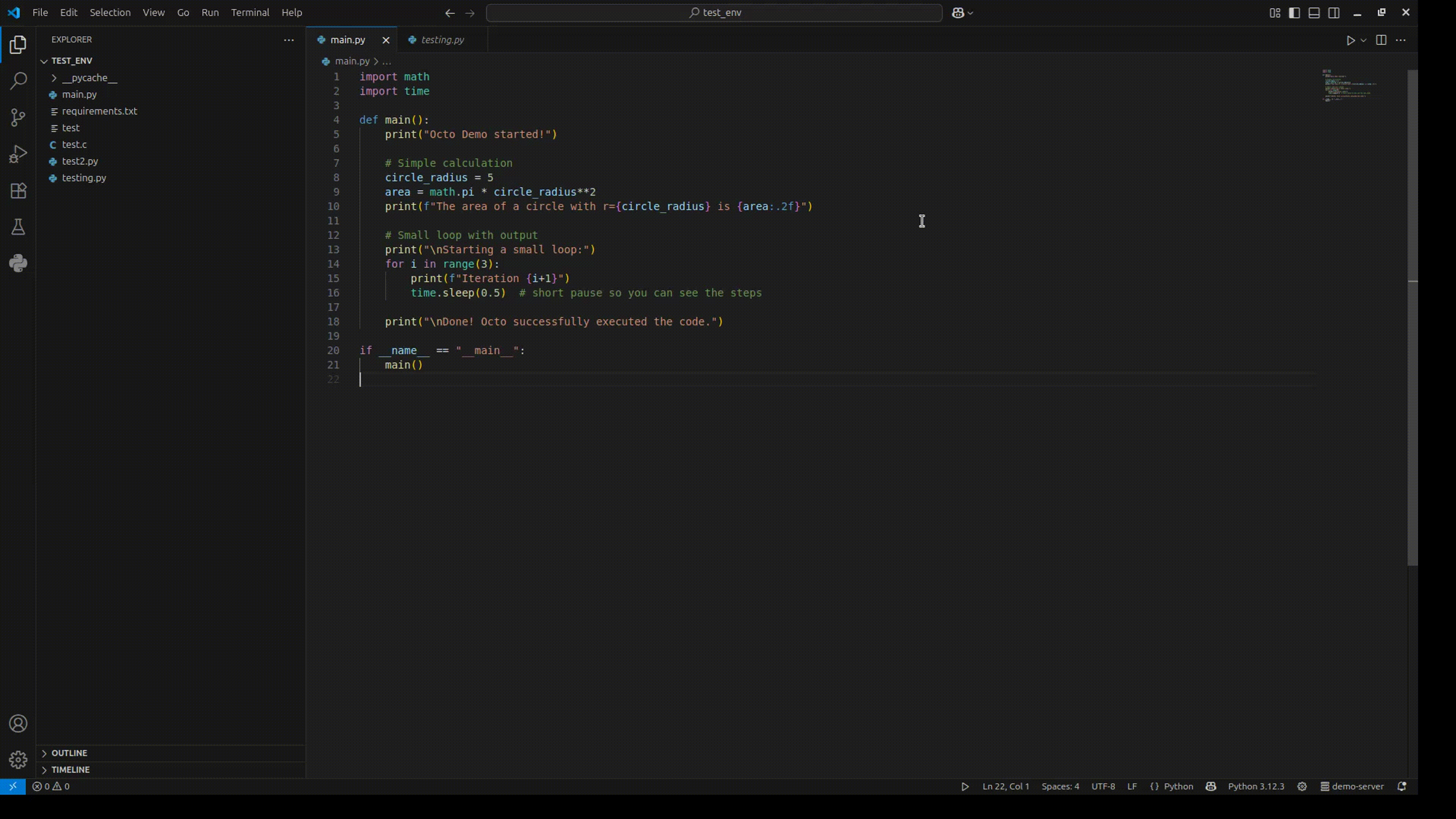1456x819 pixels.
Task: Go forward with the right arrow
Action: (470, 13)
